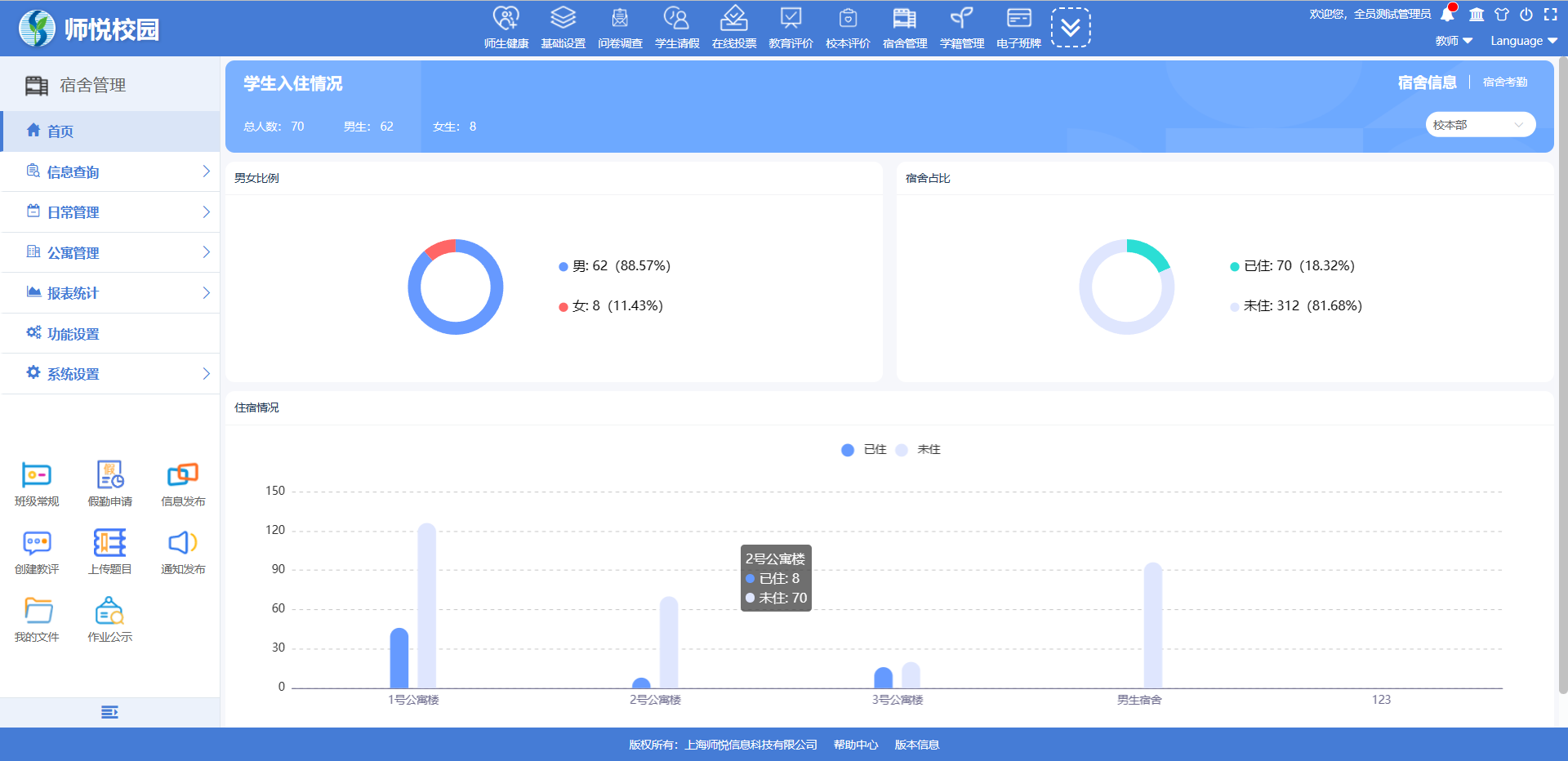Open the 我的文件 folder shortcut
The height and width of the screenshot is (761, 1568).
click(x=37, y=611)
